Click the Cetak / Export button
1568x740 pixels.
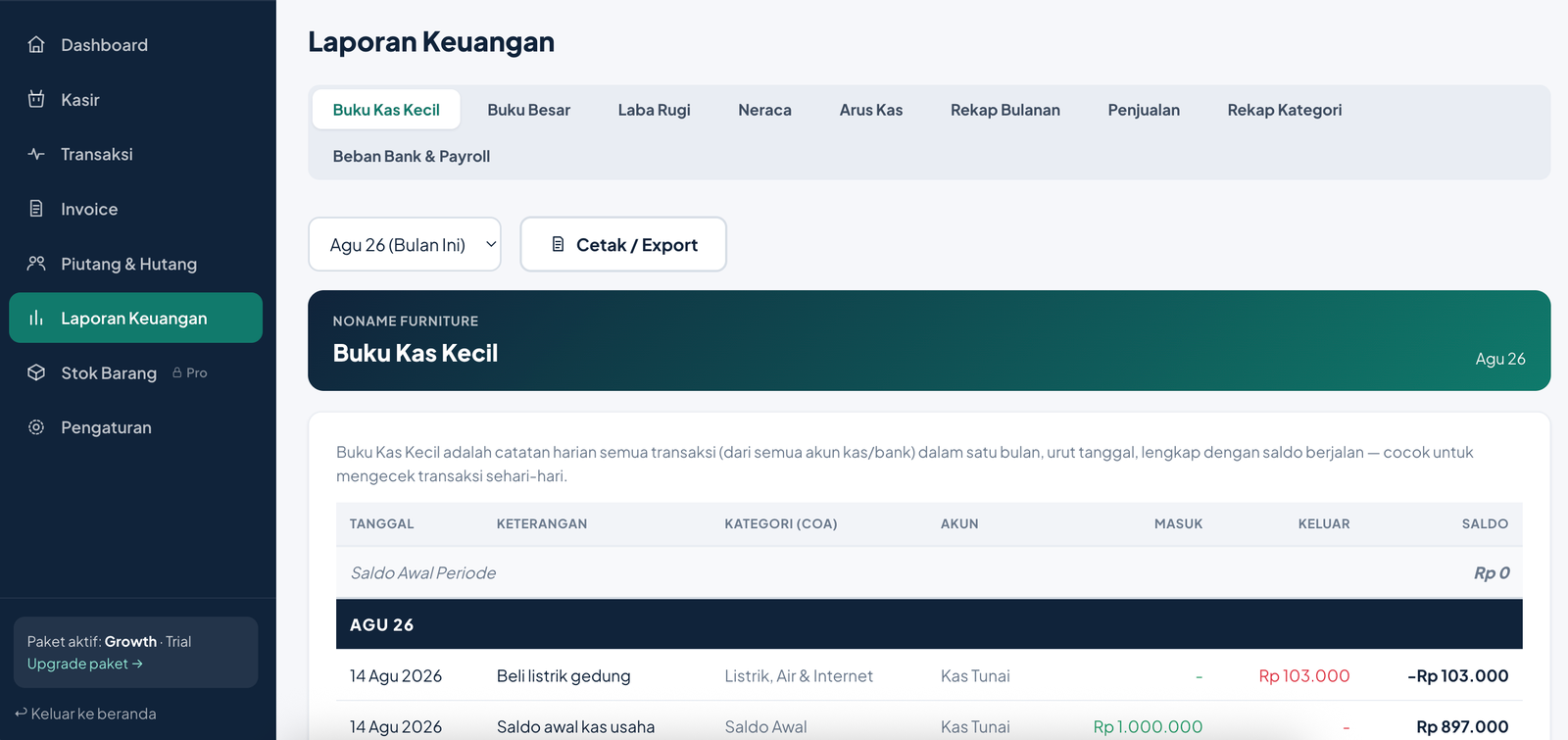(623, 244)
